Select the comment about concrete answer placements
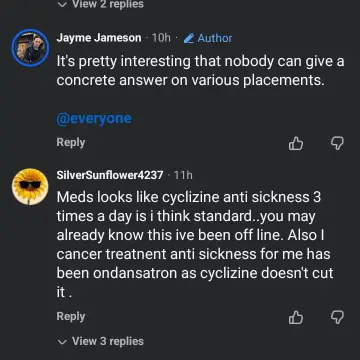 pyautogui.click(x=200, y=71)
